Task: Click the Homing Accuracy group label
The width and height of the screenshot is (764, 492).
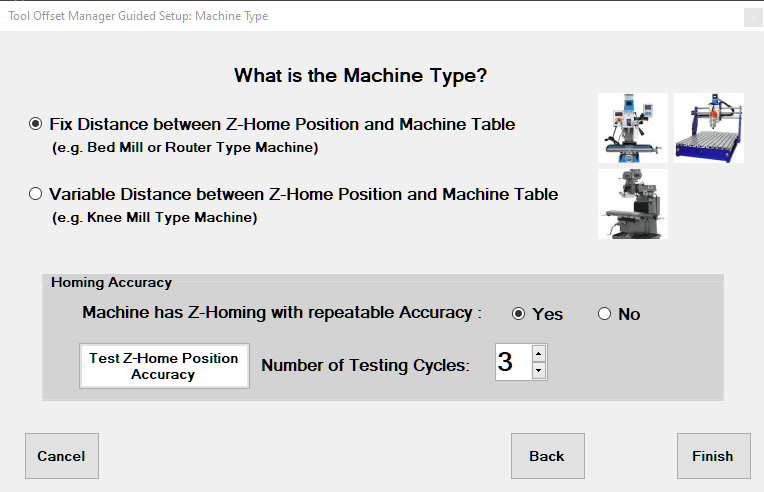Action: coord(112,283)
